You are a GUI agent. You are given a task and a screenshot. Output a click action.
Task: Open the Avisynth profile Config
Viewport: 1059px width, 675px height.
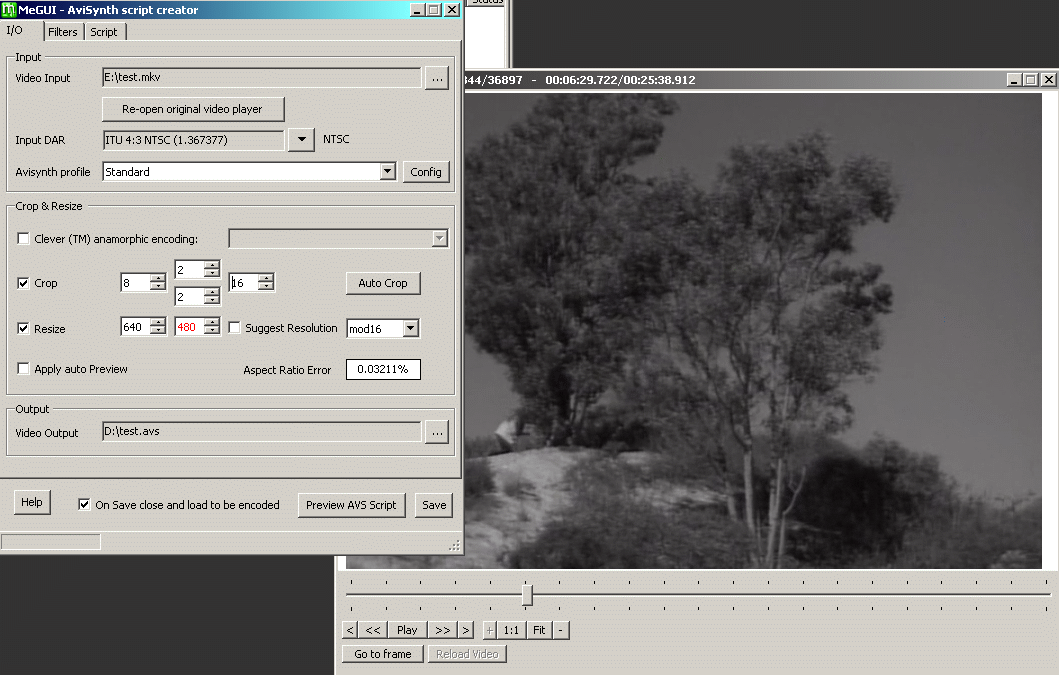point(425,172)
